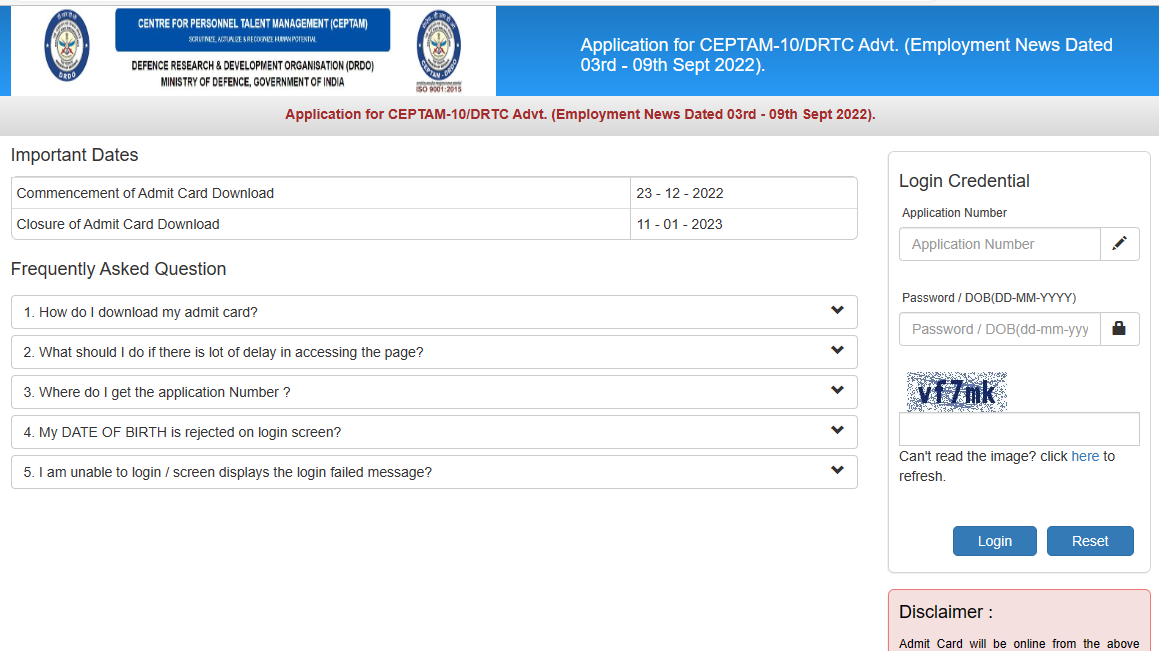This screenshot has height=651, width=1159.
Task: Click the empty captcha answer box
Action: click(1018, 428)
